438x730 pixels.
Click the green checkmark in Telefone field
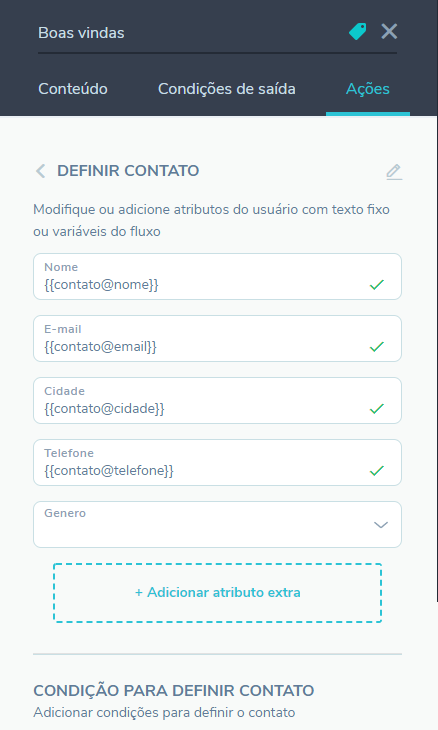point(377,470)
